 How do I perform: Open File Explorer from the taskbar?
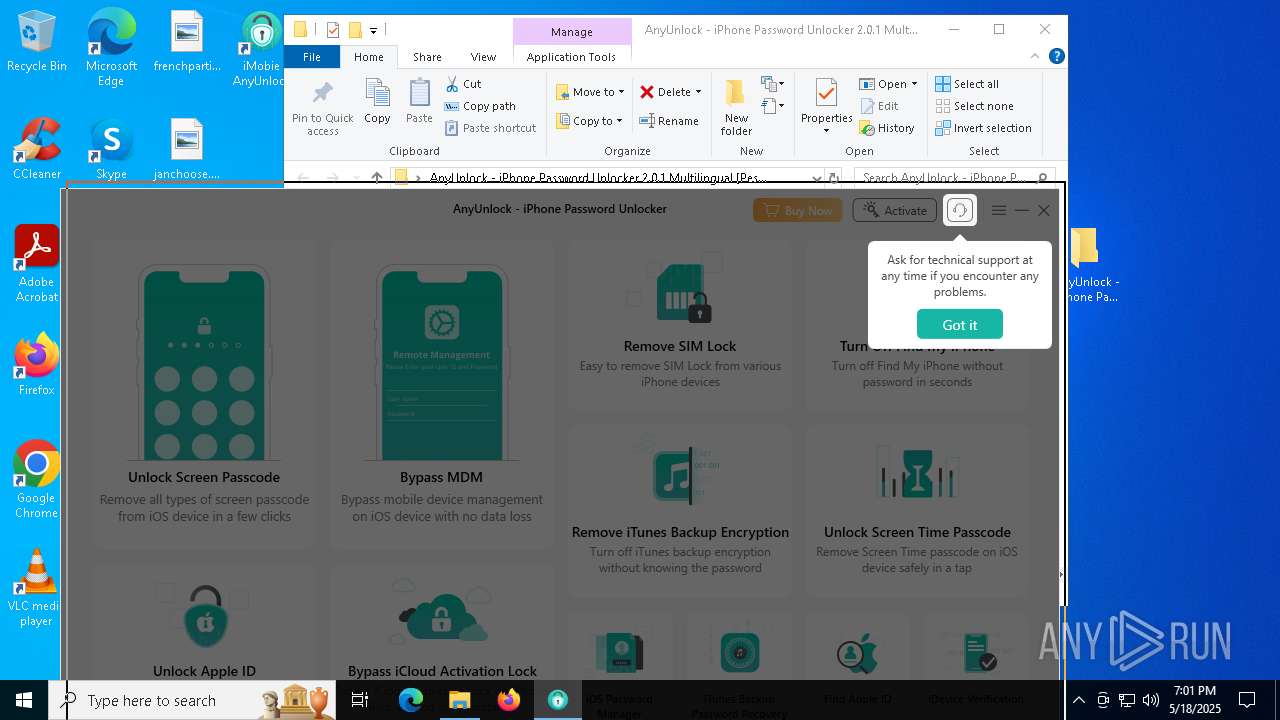click(x=460, y=700)
